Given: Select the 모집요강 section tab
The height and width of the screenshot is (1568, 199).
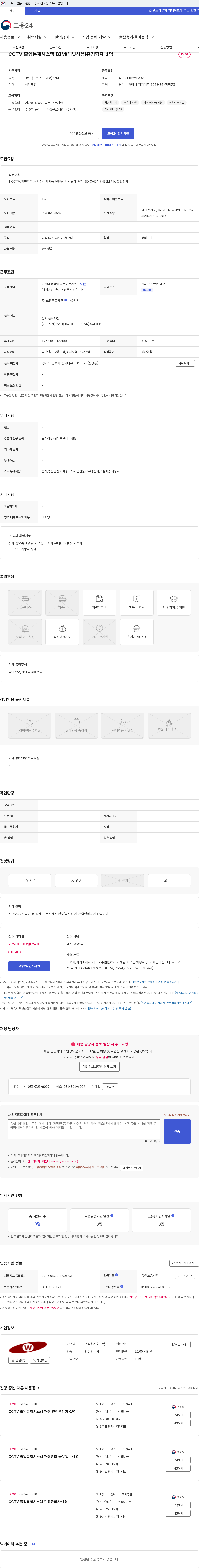Looking at the screenshot, I should 18,47.
